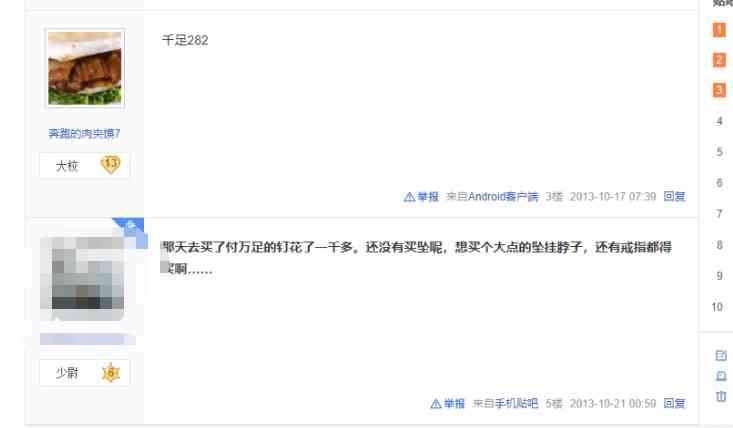Image resolution: width=733 pixels, height=428 pixels.
Task: Select orange rank item 1 in sidebar list
Action: pos(719,30)
